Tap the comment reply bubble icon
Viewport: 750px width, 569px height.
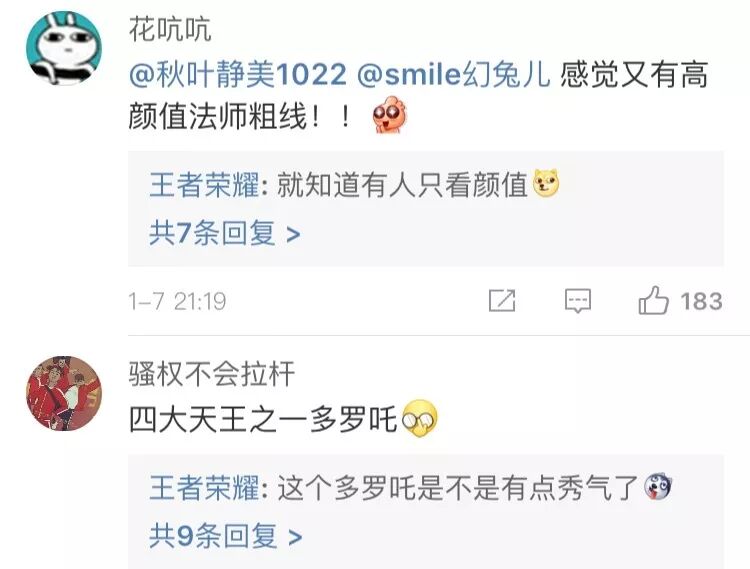click(x=578, y=301)
